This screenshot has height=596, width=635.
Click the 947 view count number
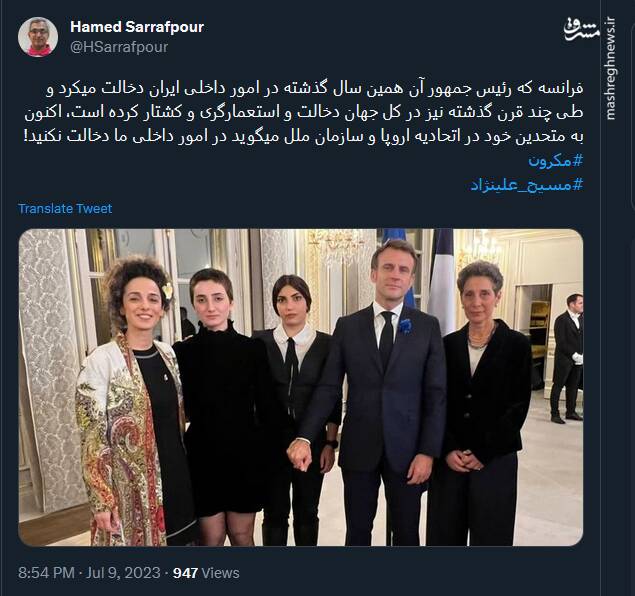(x=185, y=573)
